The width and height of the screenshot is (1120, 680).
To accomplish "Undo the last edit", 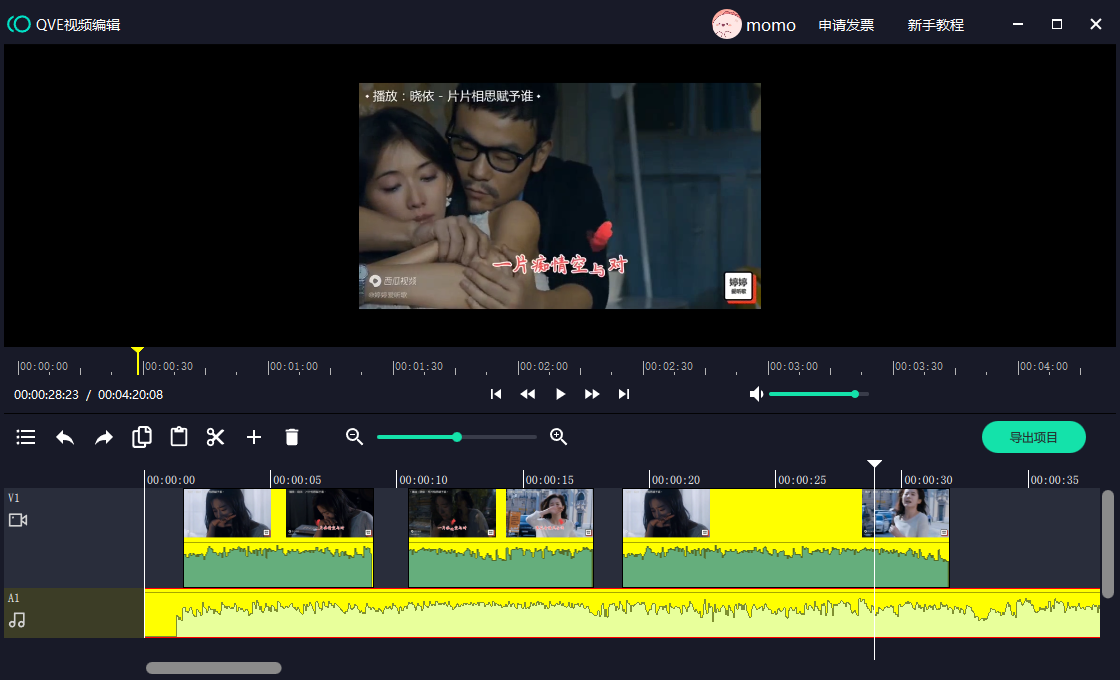I will (x=65, y=437).
